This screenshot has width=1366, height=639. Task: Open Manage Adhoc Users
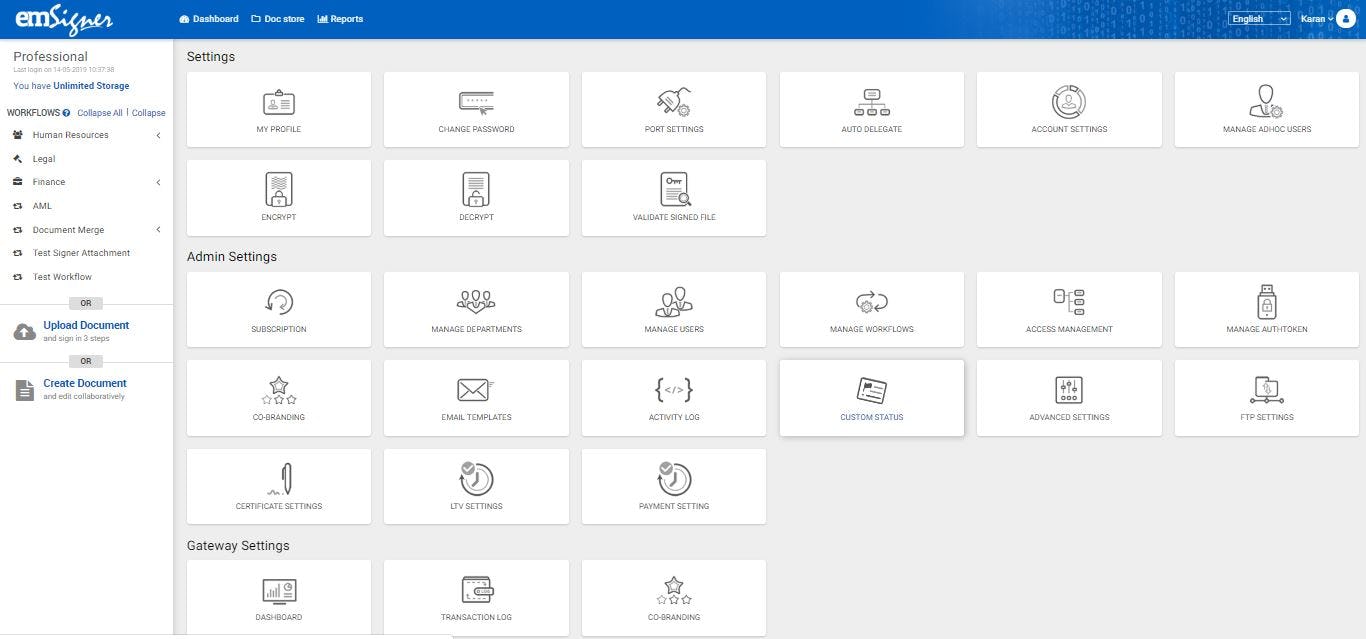point(1266,109)
